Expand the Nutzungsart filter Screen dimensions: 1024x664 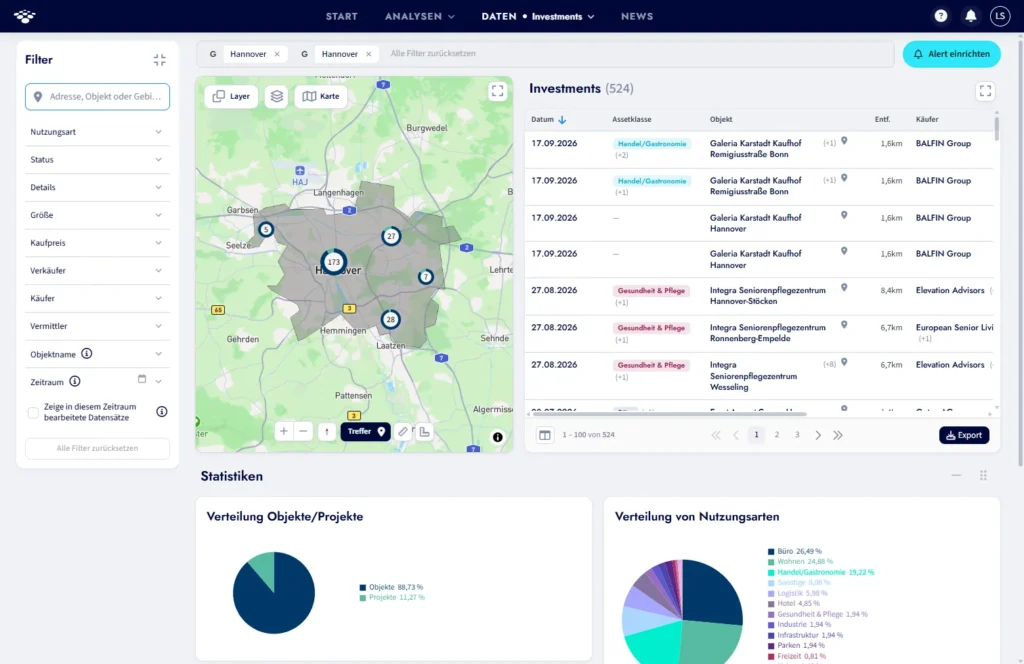click(x=97, y=132)
